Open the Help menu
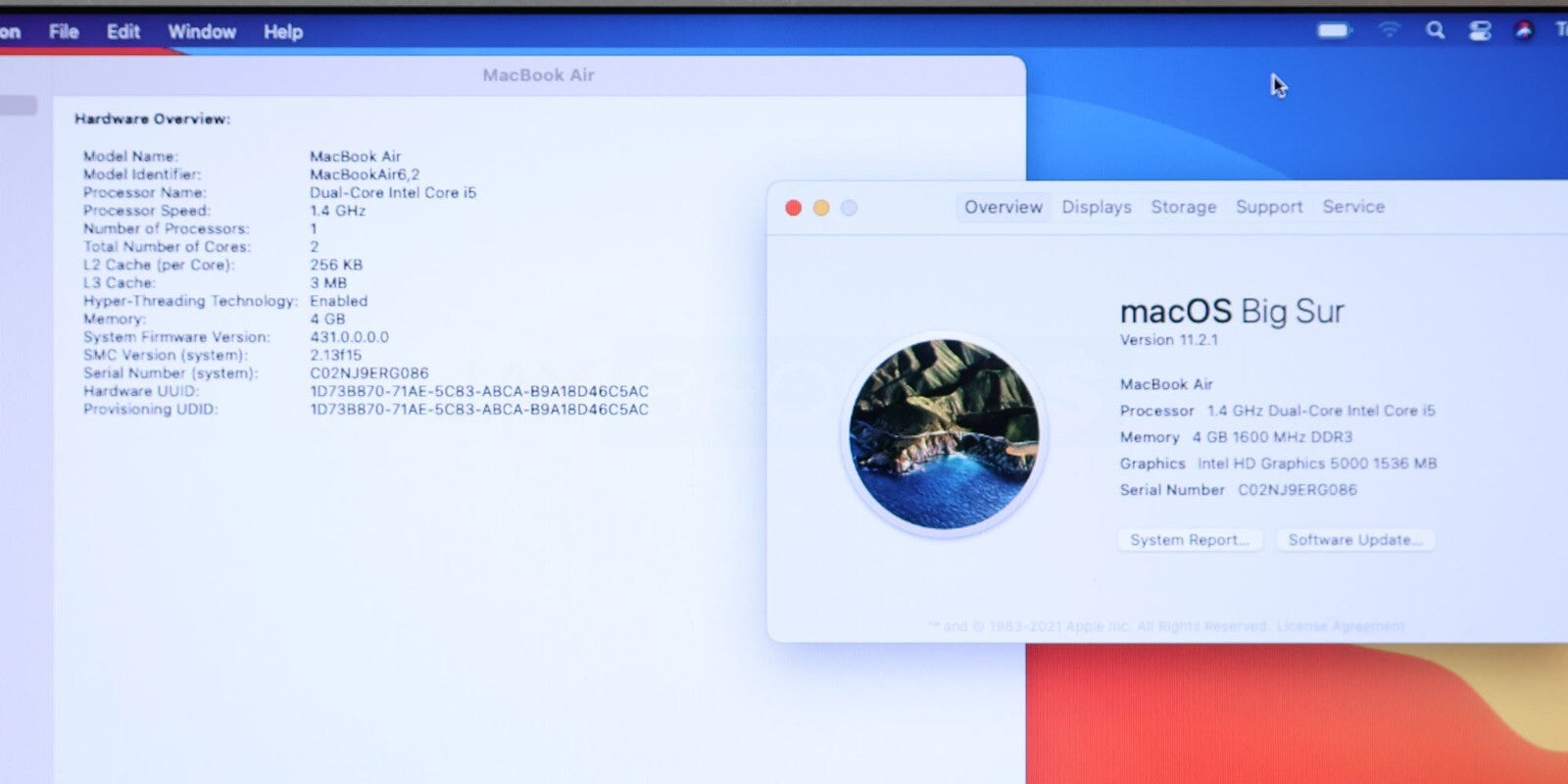This screenshot has width=1568, height=784. (x=283, y=31)
